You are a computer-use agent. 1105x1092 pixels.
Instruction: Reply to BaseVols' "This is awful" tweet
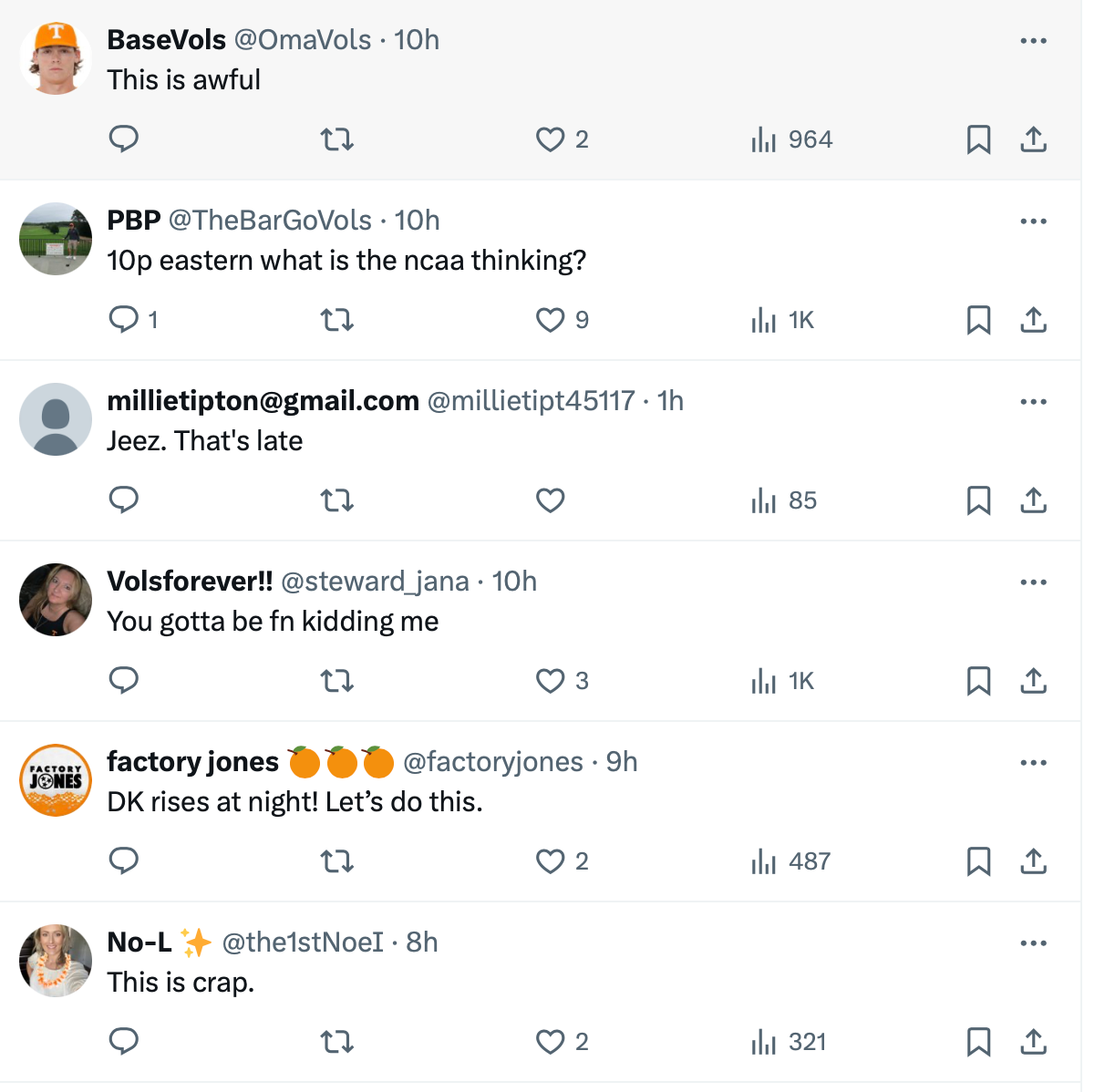tap(124, 139)
